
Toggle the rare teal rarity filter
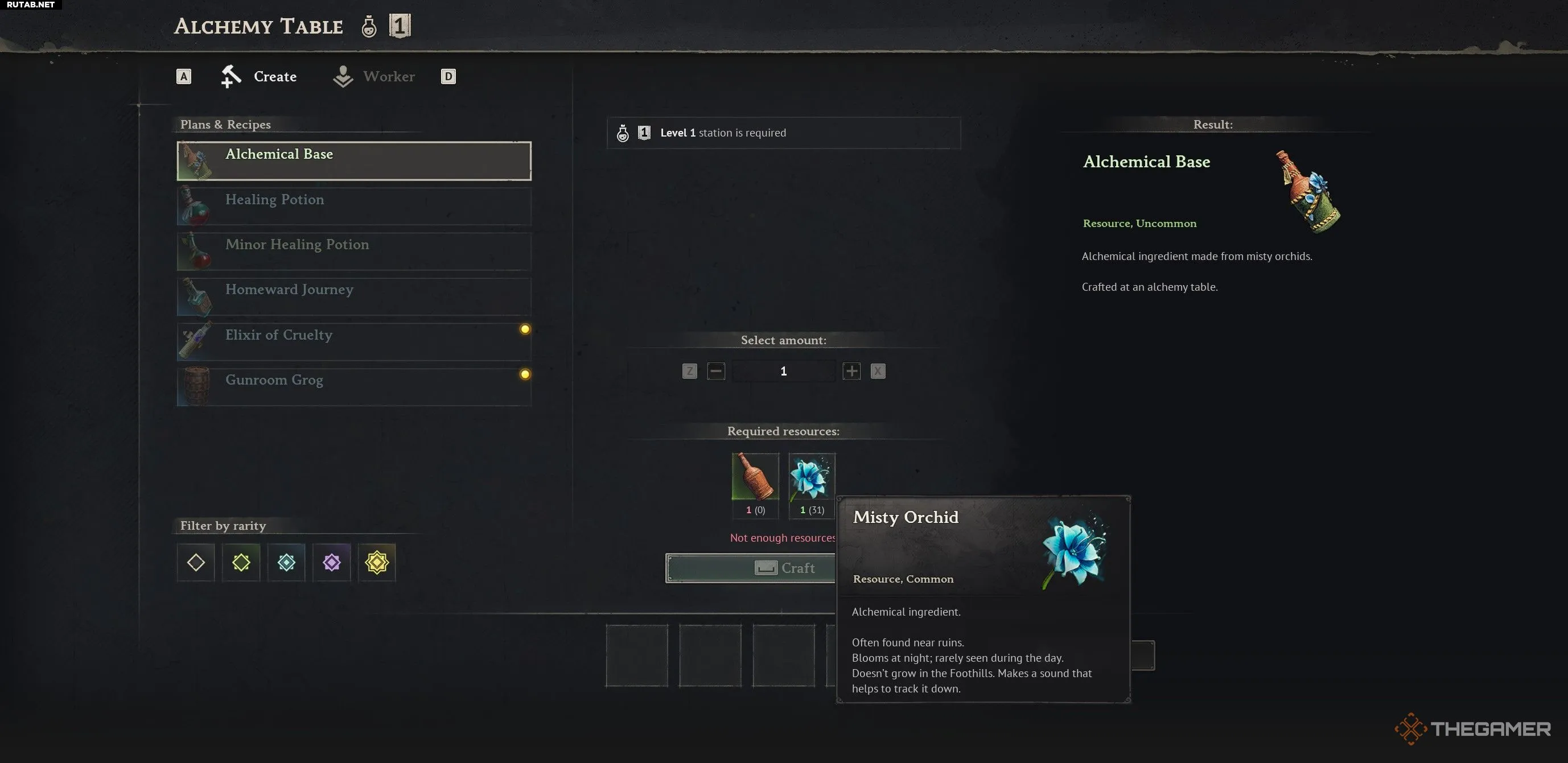[x=286, y=562]
